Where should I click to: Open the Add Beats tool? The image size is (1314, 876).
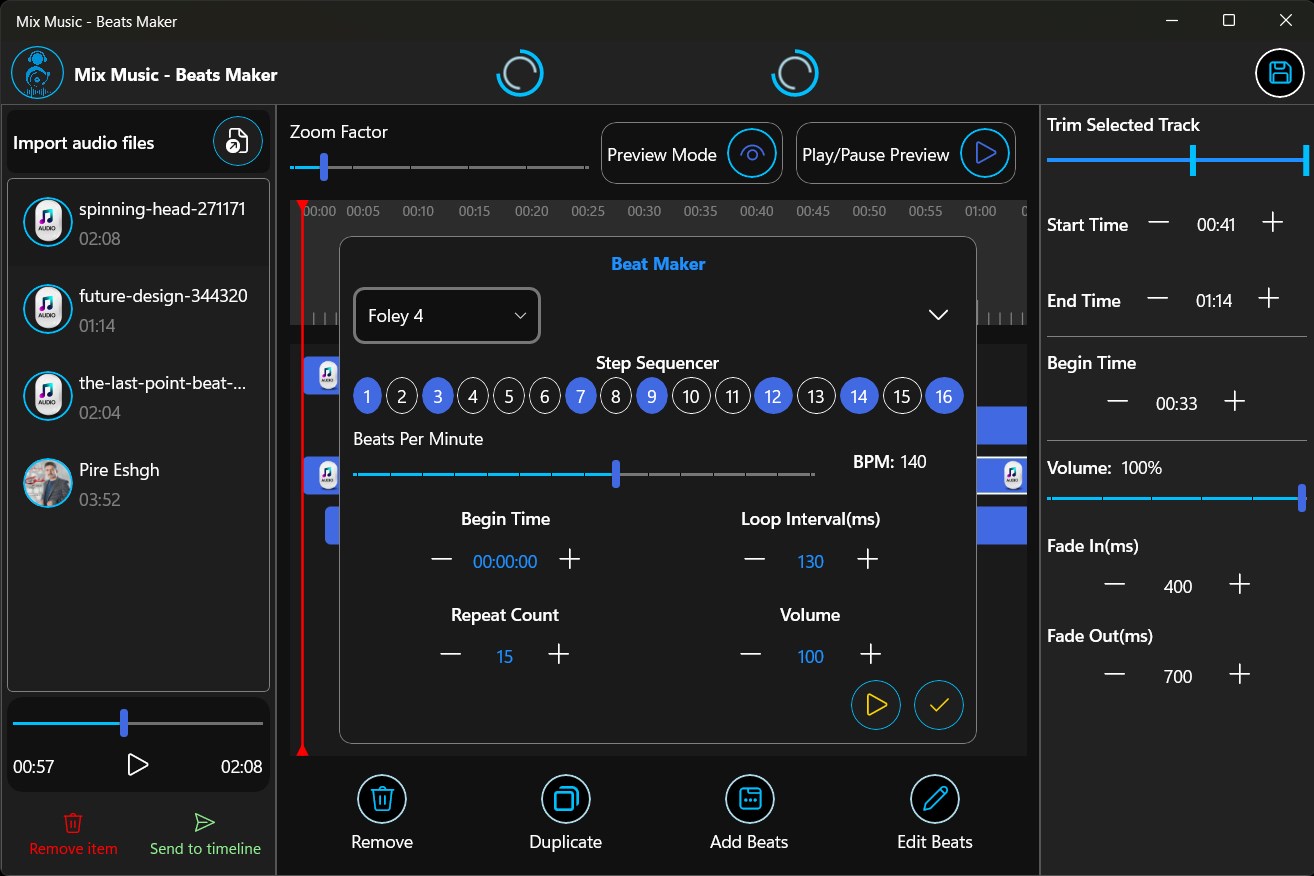(749, 799)
